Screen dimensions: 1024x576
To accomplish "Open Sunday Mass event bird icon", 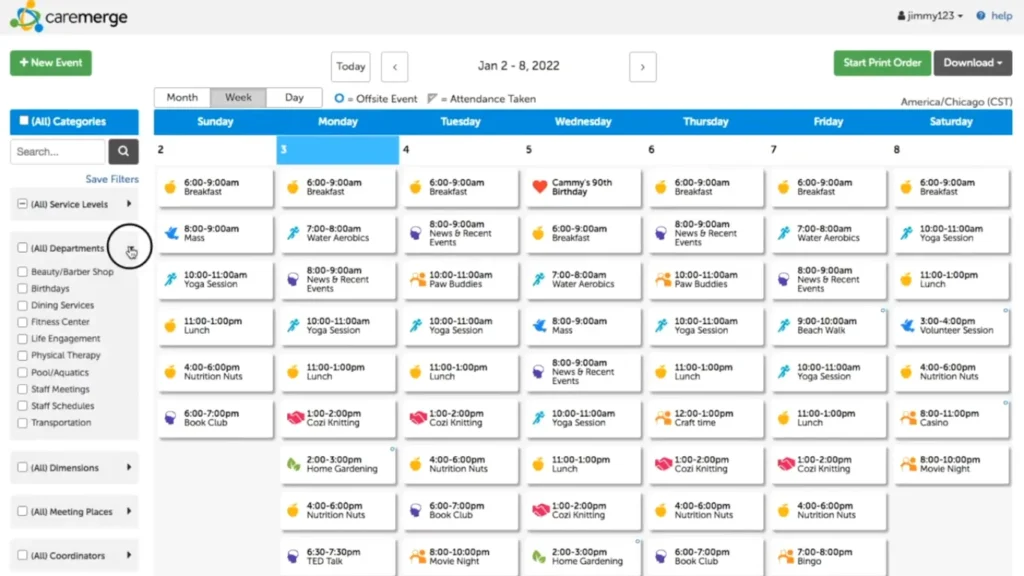I will point(171,233).
